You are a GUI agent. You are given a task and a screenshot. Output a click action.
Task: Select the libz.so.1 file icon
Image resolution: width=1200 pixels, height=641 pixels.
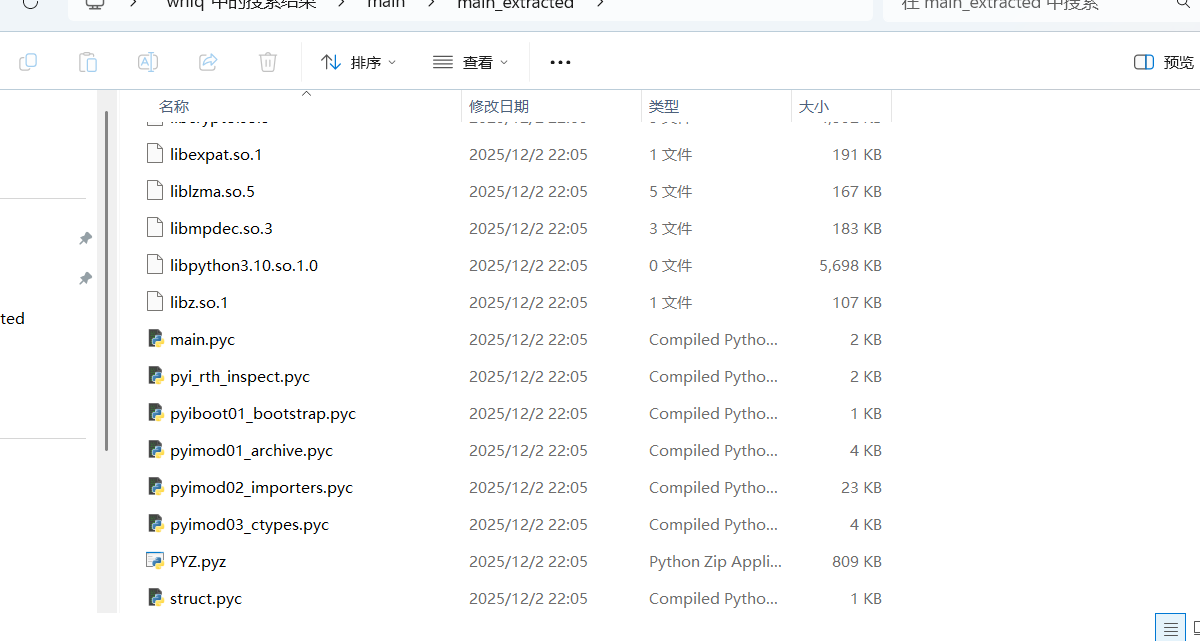154,302
